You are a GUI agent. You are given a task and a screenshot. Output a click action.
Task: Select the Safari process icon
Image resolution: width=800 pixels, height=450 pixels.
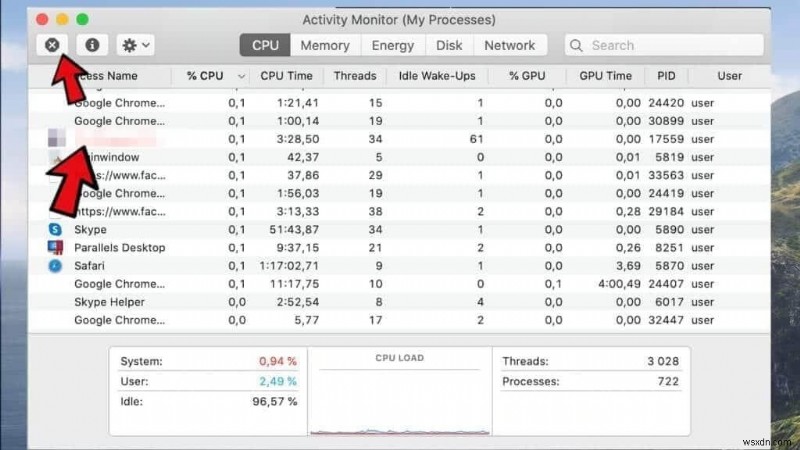coord(55,265)
